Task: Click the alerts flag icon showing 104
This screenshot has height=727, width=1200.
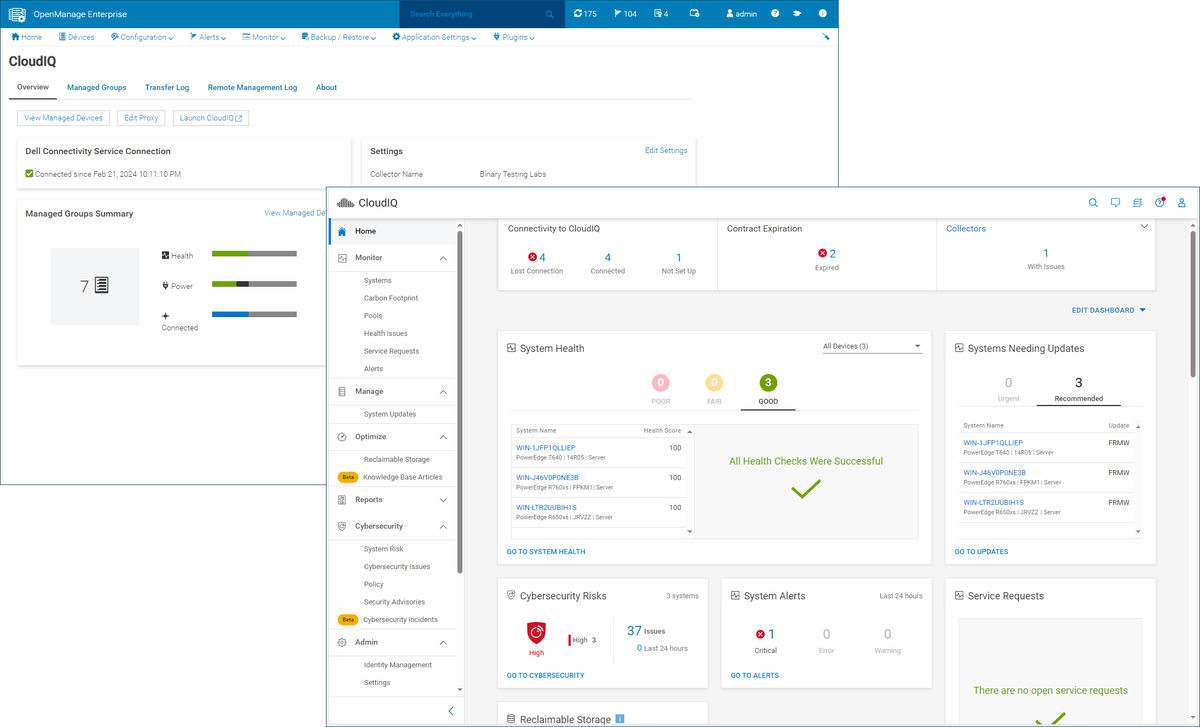Action: [618, 14]
